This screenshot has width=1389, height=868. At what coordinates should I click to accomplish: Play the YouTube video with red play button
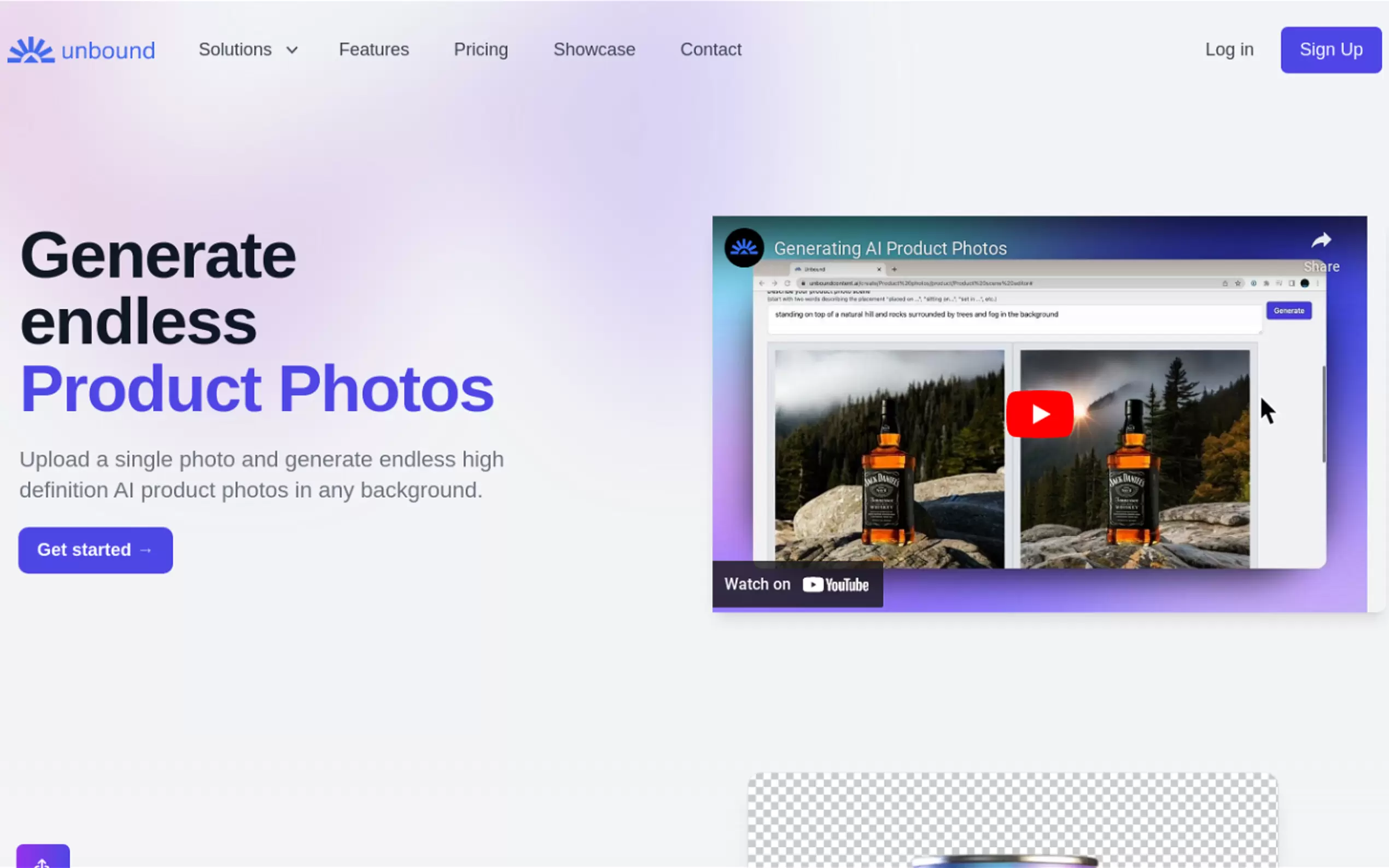coord(1040,414)
